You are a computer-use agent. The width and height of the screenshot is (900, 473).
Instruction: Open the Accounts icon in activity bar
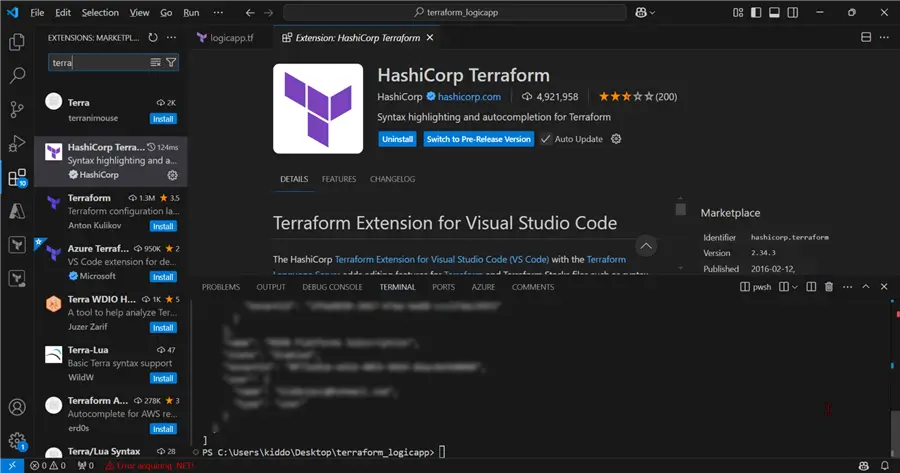point(17,407)
